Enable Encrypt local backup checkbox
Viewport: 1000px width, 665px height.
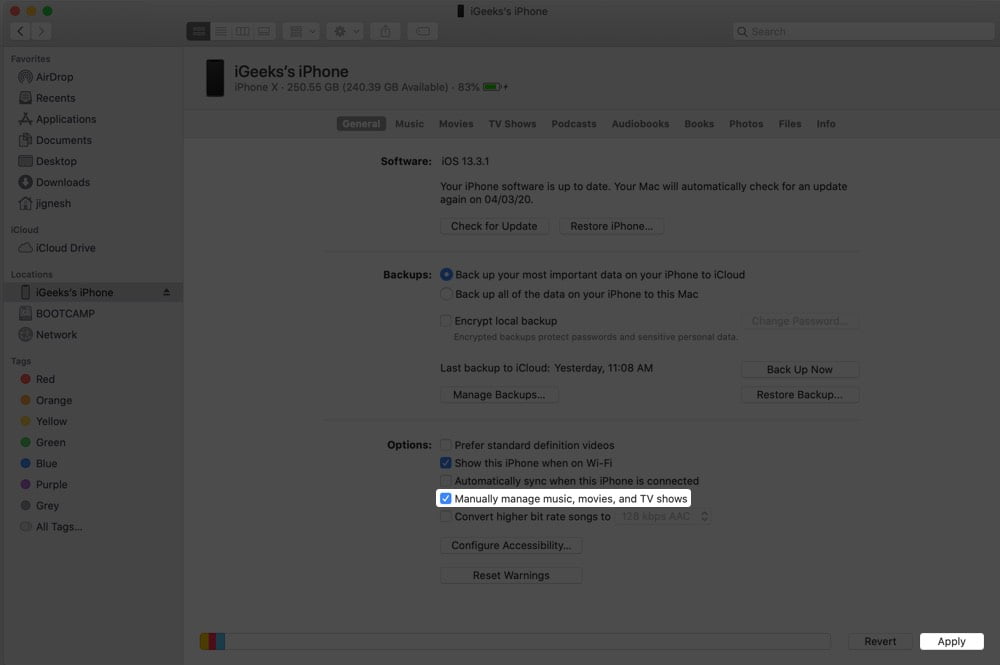(x=445, y=321)
